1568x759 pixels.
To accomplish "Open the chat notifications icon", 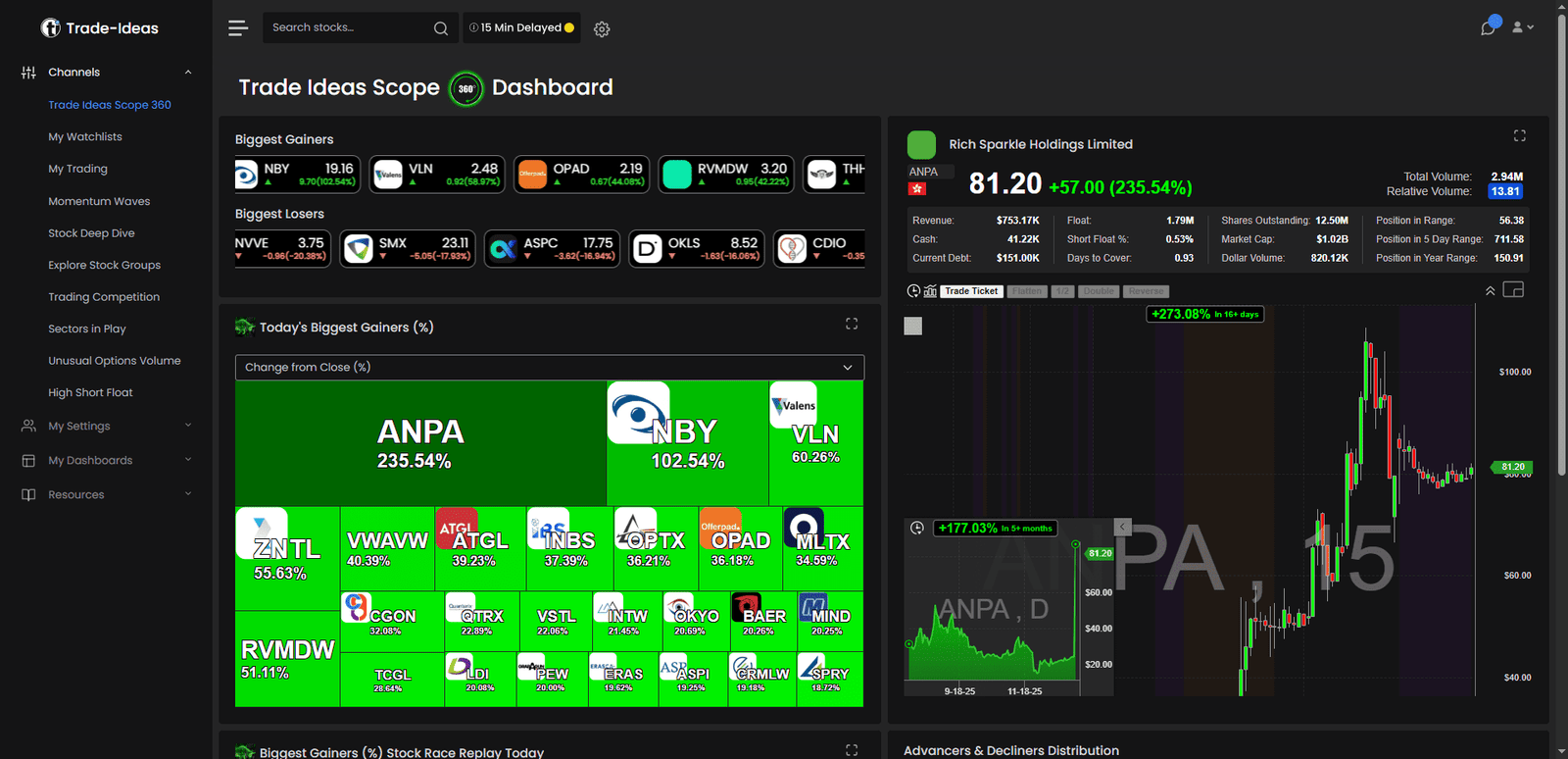I will pyautogui.click(x=1489, y=26).
